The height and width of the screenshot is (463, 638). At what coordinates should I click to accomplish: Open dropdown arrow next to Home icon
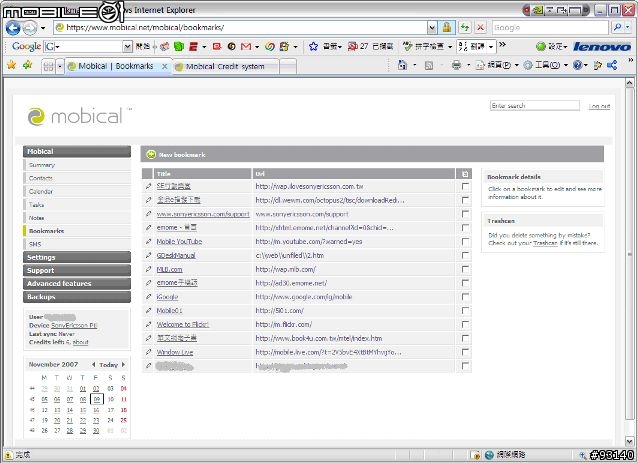point(415,65)
